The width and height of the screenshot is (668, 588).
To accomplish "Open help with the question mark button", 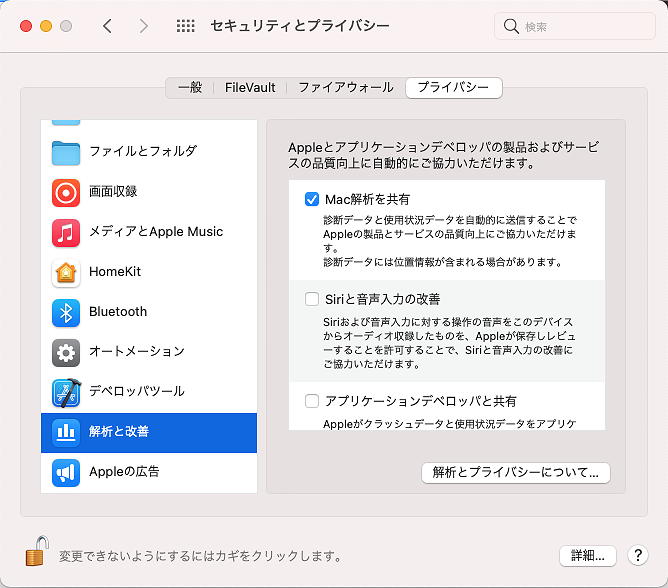I will 638,555.
